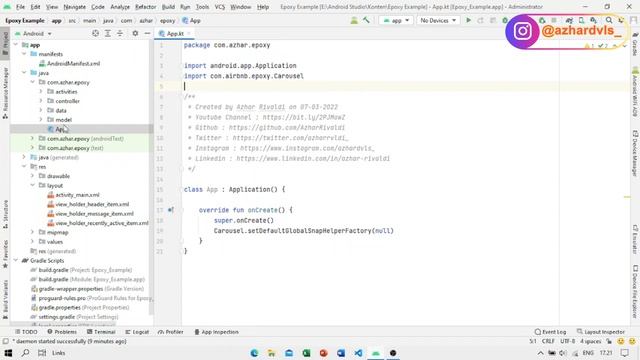Open the Resource Manager tool window
640x360 pixels.
pyautogui.click(x=5, y=93)
